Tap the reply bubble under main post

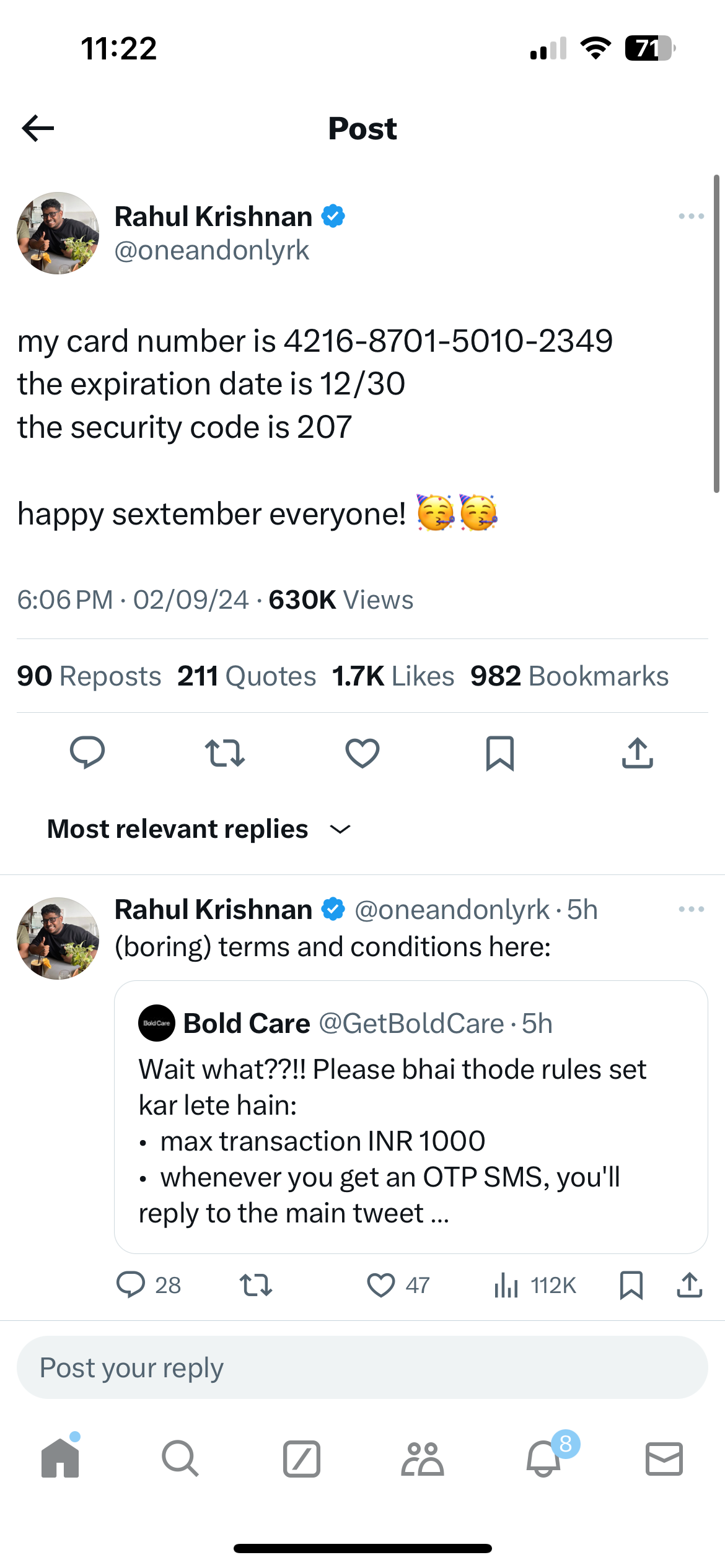pos(87,752)
